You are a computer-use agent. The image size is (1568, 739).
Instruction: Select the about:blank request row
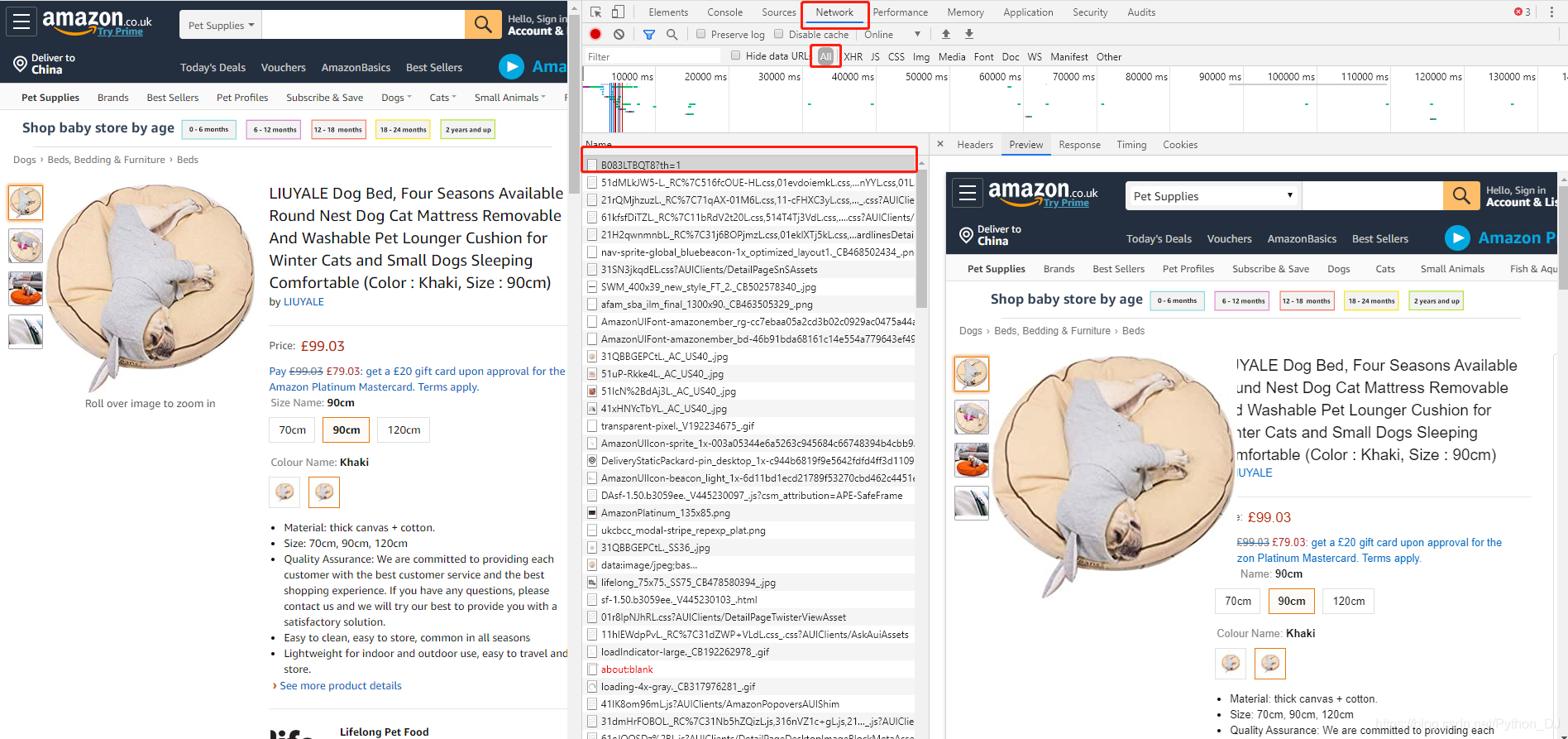(749, 669)
